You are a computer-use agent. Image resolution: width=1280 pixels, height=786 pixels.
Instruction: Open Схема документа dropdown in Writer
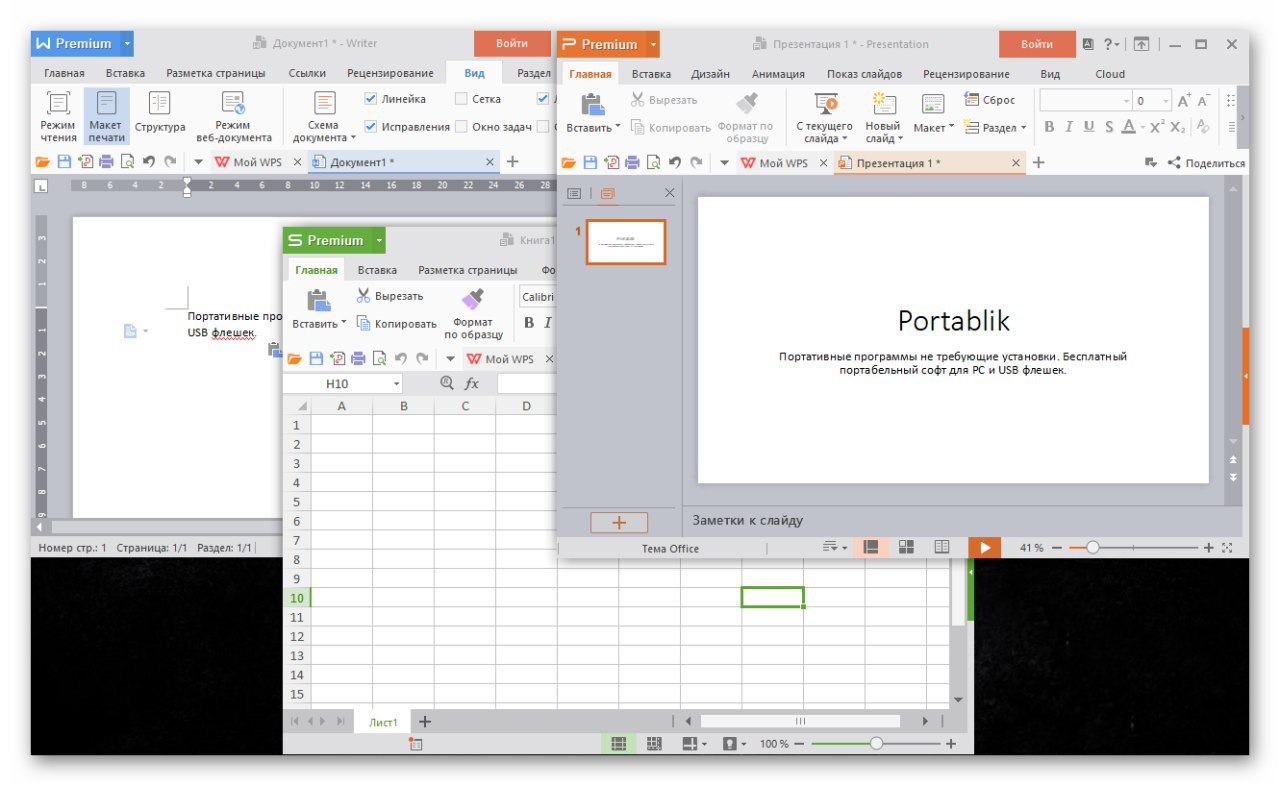tap(324, 116)
